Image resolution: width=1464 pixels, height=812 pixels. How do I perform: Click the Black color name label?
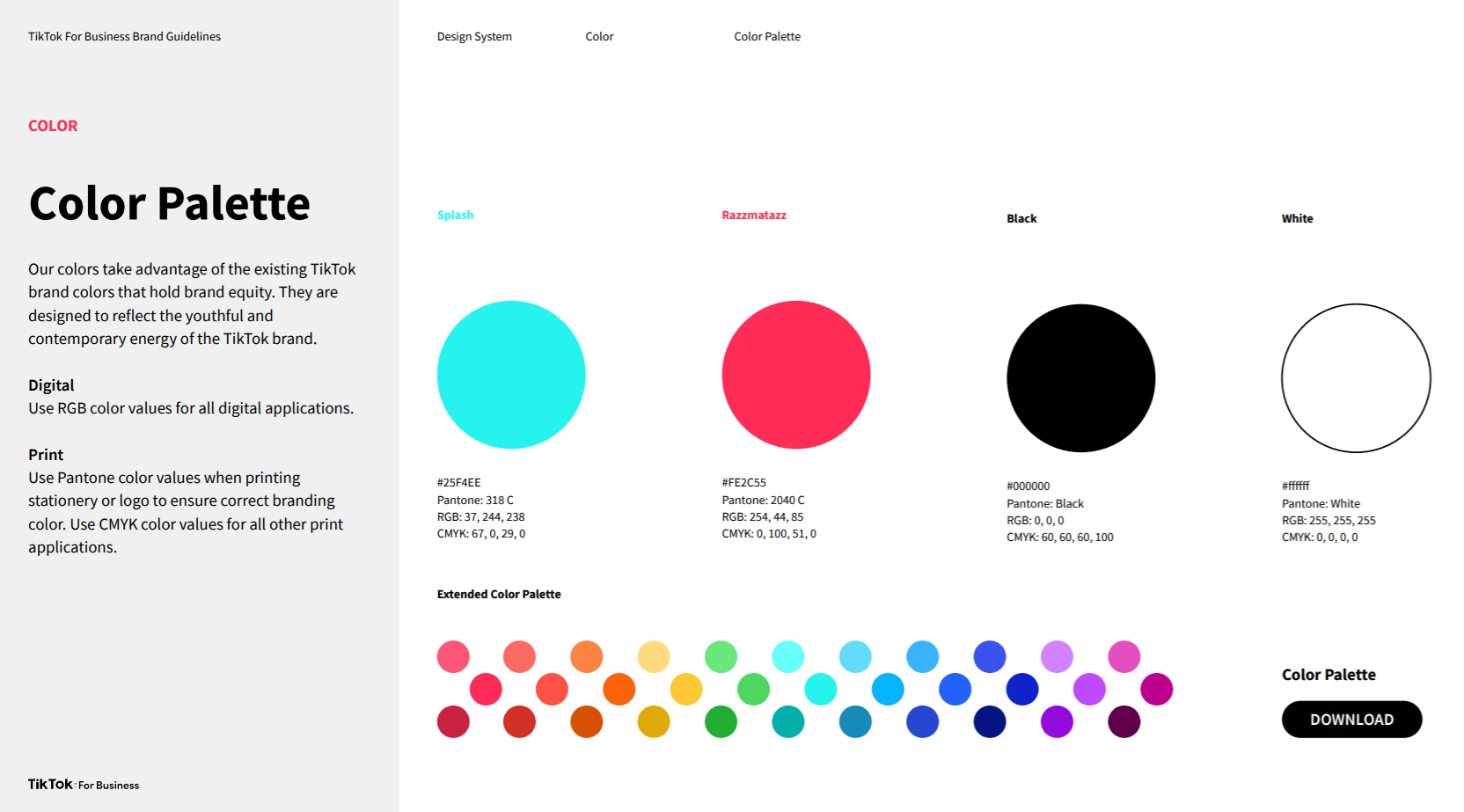click(x=1021, y=219)
